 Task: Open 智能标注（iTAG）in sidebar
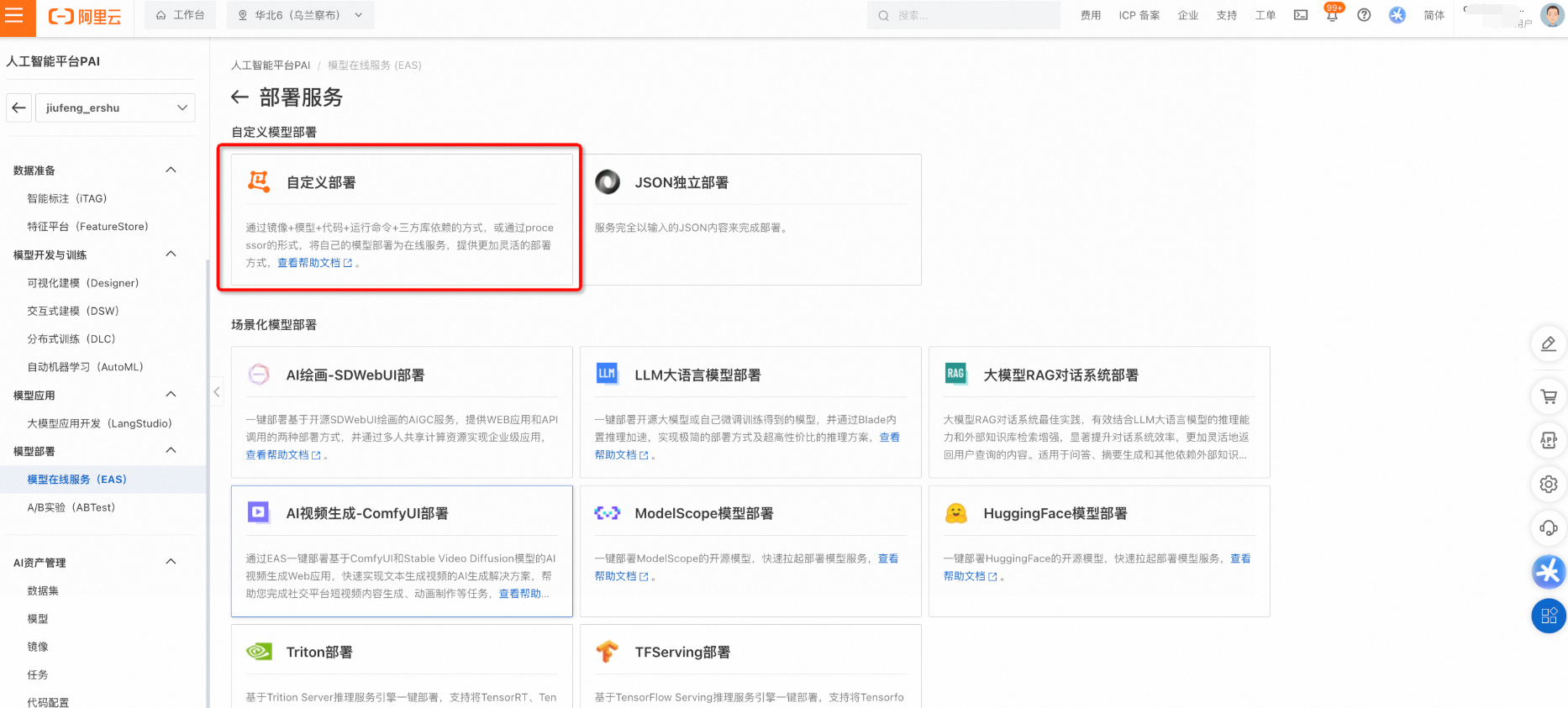(67, 198)
